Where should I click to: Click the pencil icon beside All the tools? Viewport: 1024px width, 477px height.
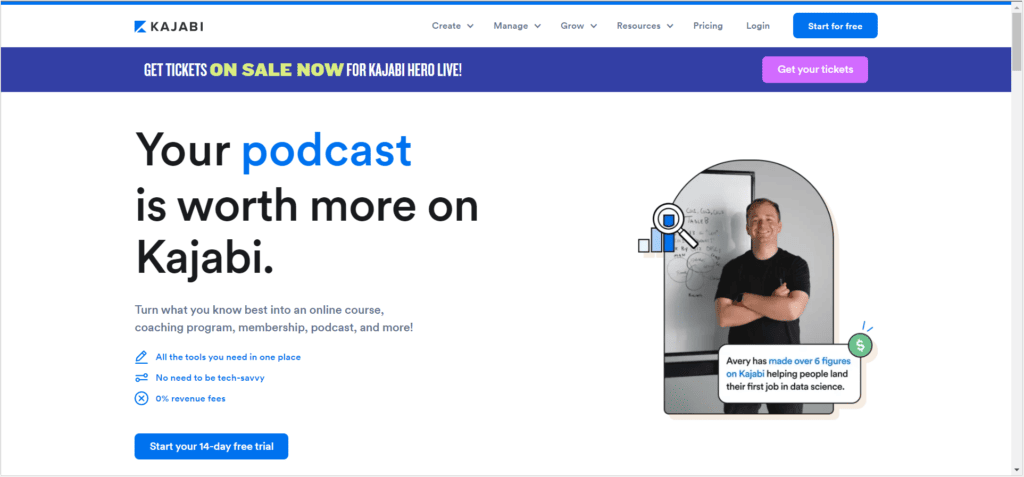click(x=141, y=357)
